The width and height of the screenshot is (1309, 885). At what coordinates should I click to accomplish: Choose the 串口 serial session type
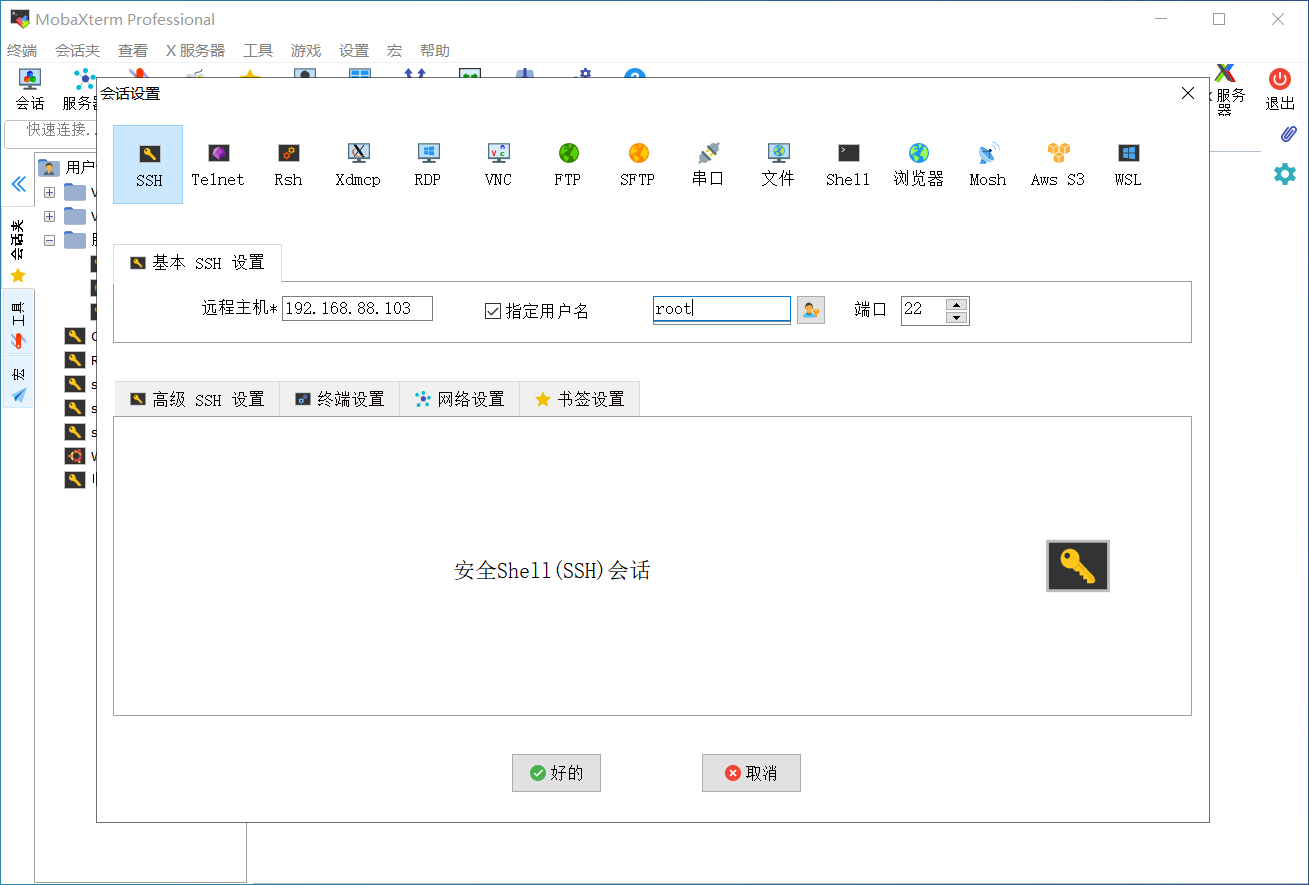tap(707, 162)
